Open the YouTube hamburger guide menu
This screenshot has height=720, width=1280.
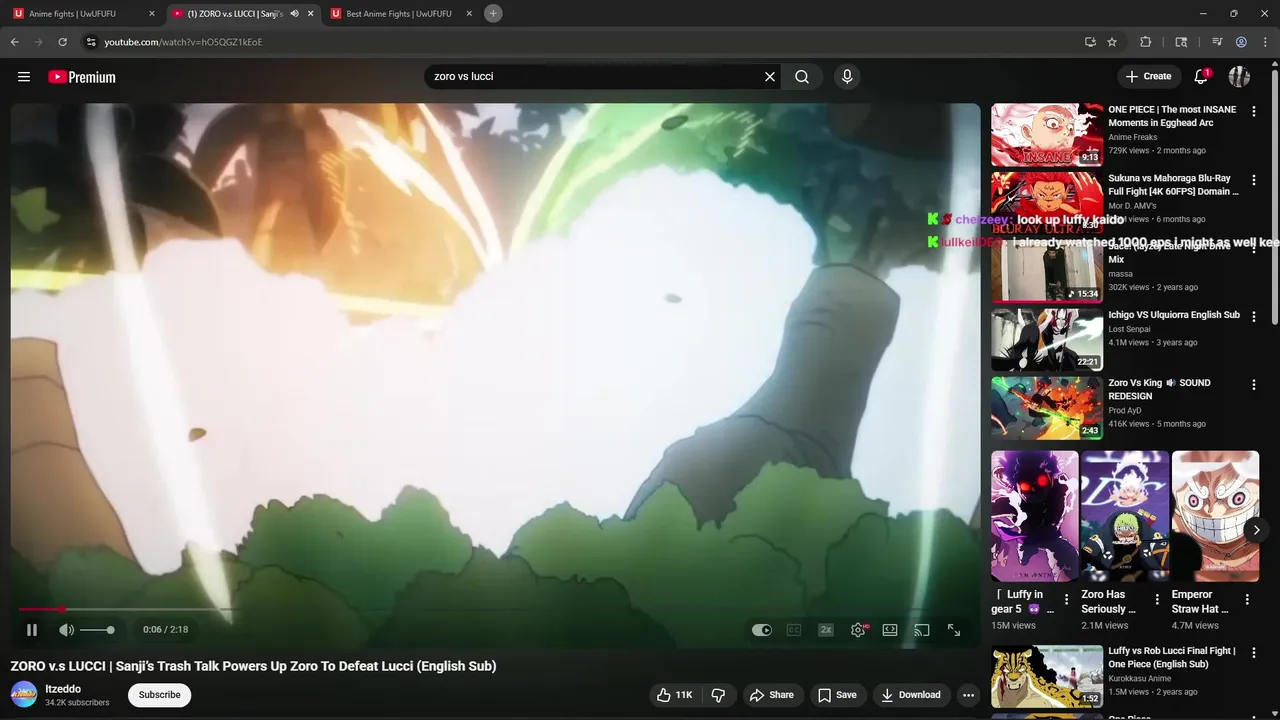(x=24, y=77)
